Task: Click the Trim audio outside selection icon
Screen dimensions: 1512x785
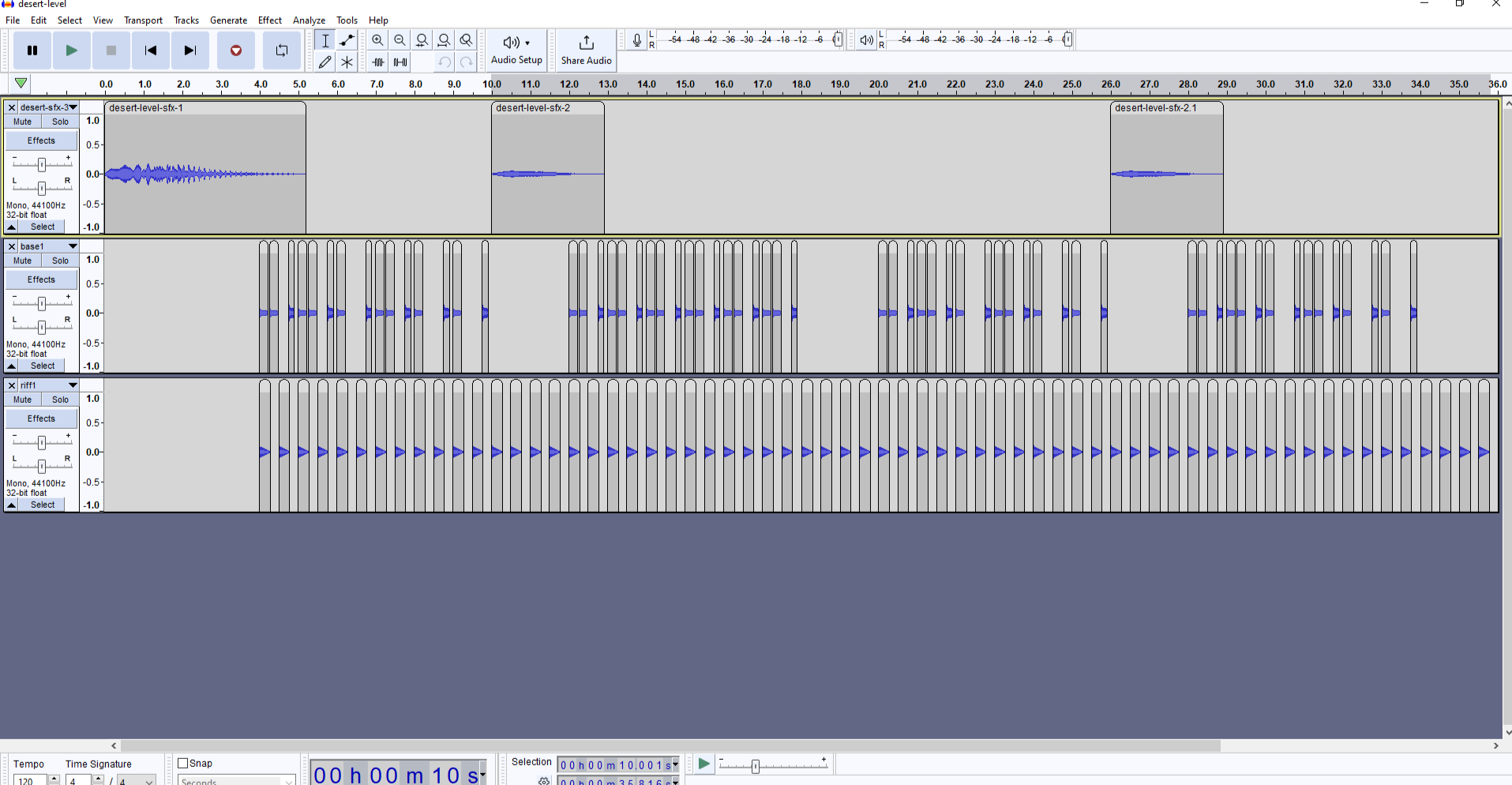Action: [378, 62]
